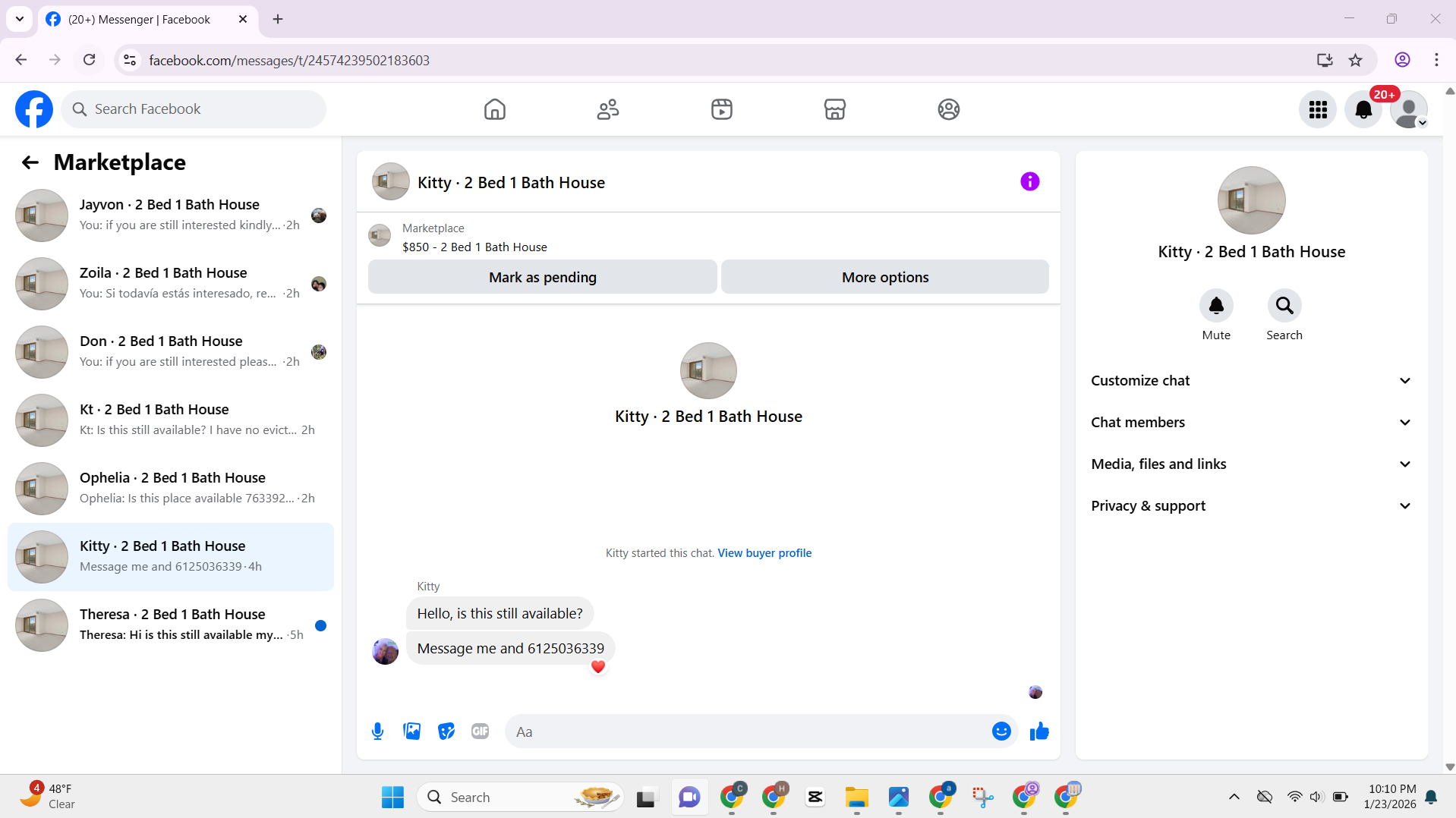
Task: Open the View buyer profile link
Action: [x=764, y=553]
